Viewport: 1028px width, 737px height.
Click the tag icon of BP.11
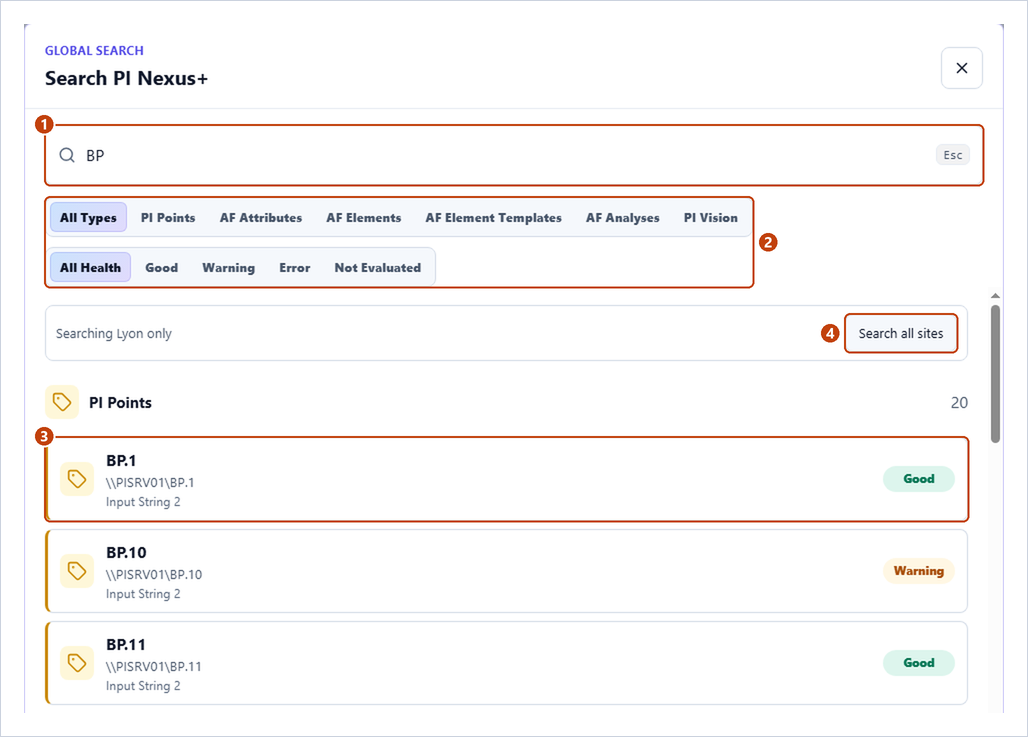tap(77, 663)
